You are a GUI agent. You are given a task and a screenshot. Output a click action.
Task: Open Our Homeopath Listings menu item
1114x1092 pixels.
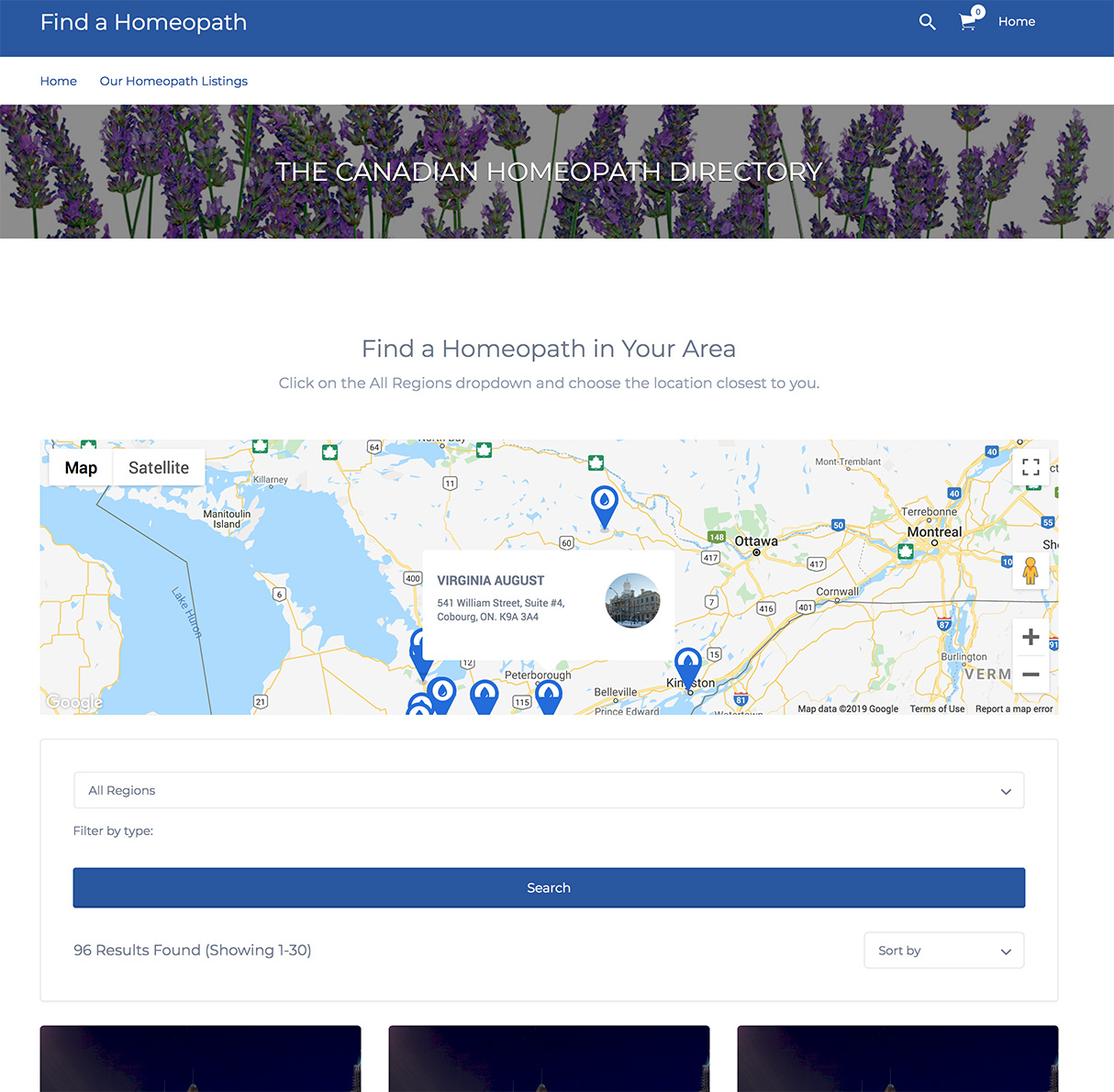click(x=173, y=81)
